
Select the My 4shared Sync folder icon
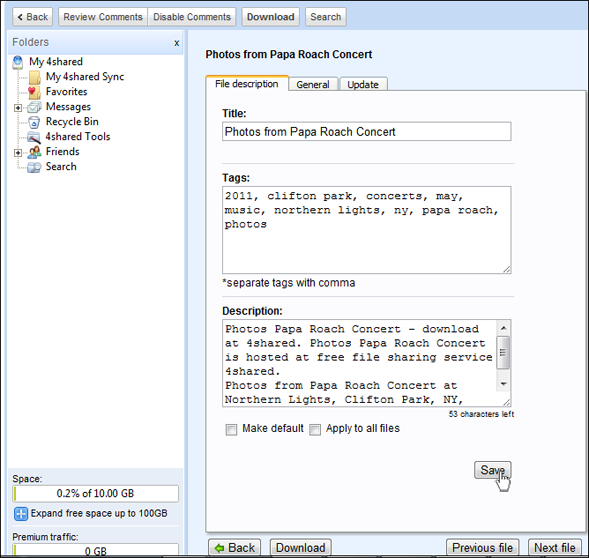(35, 77)
